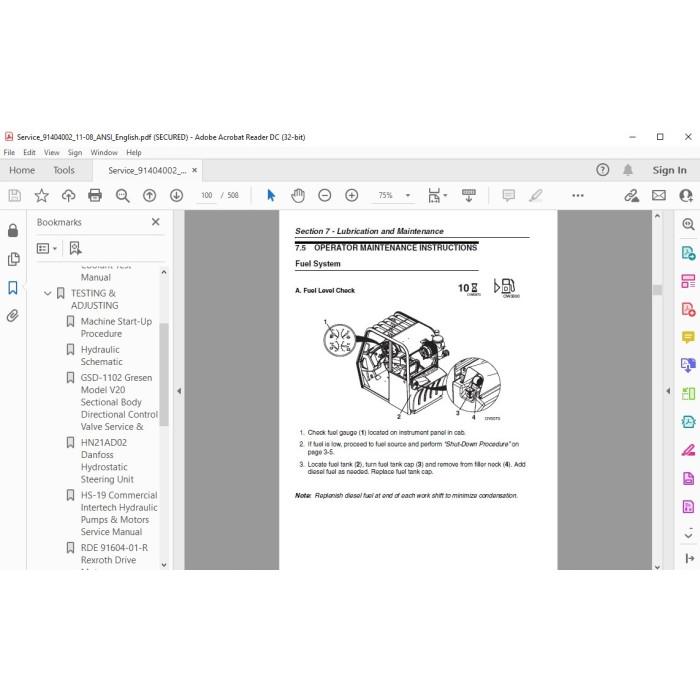700x700 pixels.
Task: Open page thumbnails panel
Action: click(13, 259)
